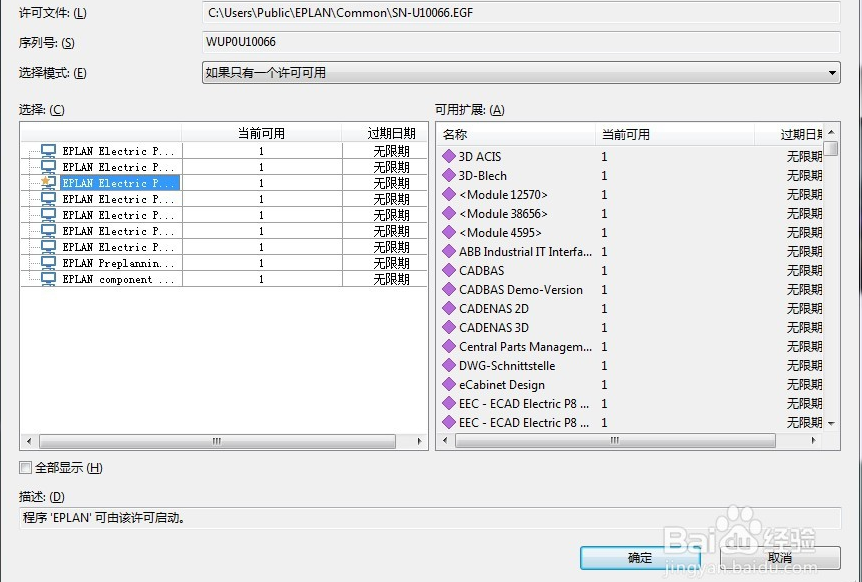Select the EPLAN Preplannin... license row
The width and height of the screenshot is (862, 582).
(224, 263)
